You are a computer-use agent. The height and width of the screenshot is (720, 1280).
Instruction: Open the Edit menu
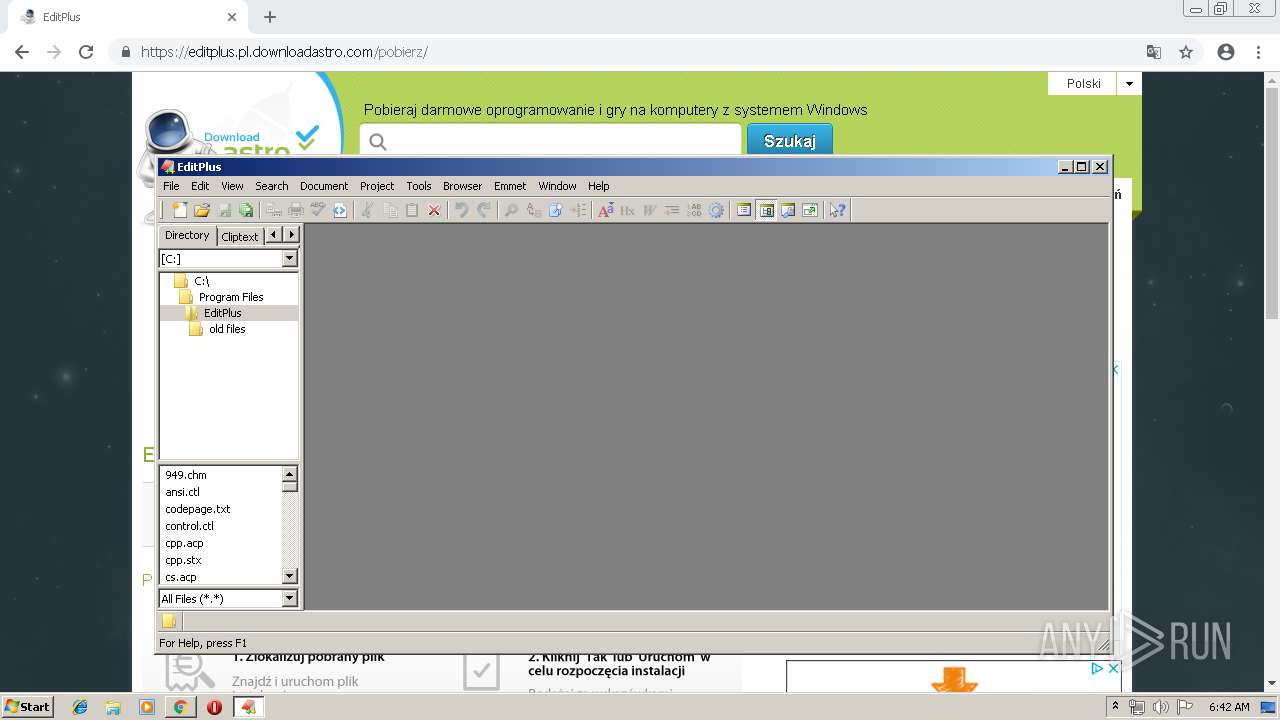coord(200,186)
